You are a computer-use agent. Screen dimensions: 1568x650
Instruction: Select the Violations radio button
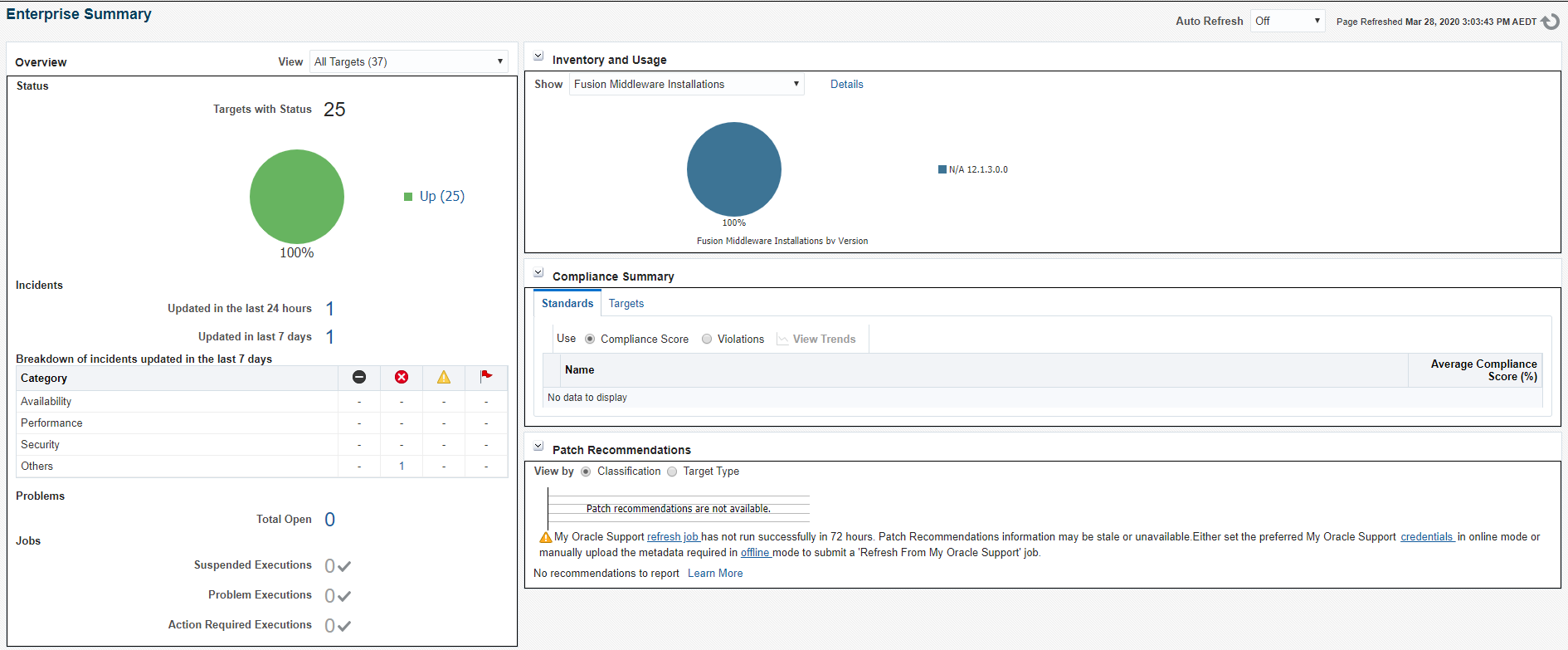tap(707, 339)
